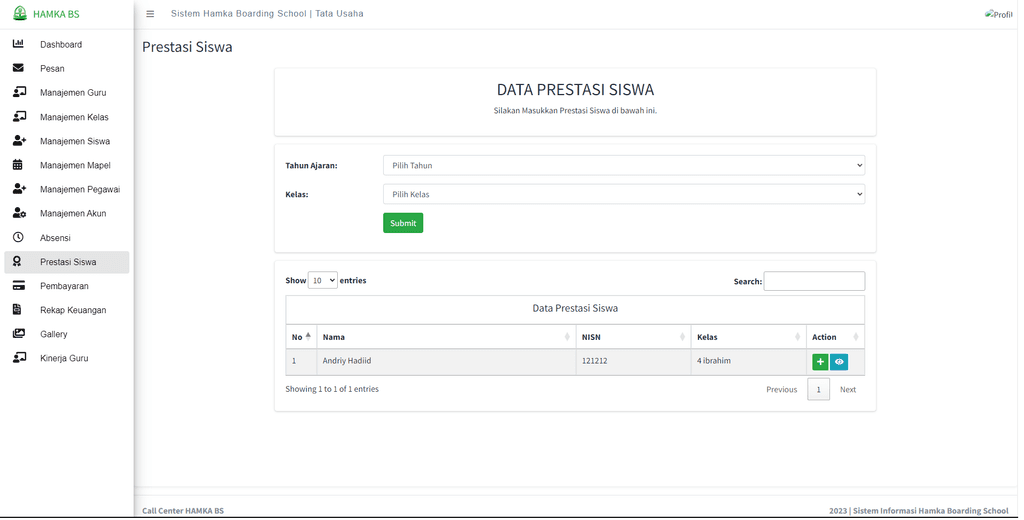1024x520 pixels.
Task: Click the Kinerja Guru icon
Action: tap(20, 358)
